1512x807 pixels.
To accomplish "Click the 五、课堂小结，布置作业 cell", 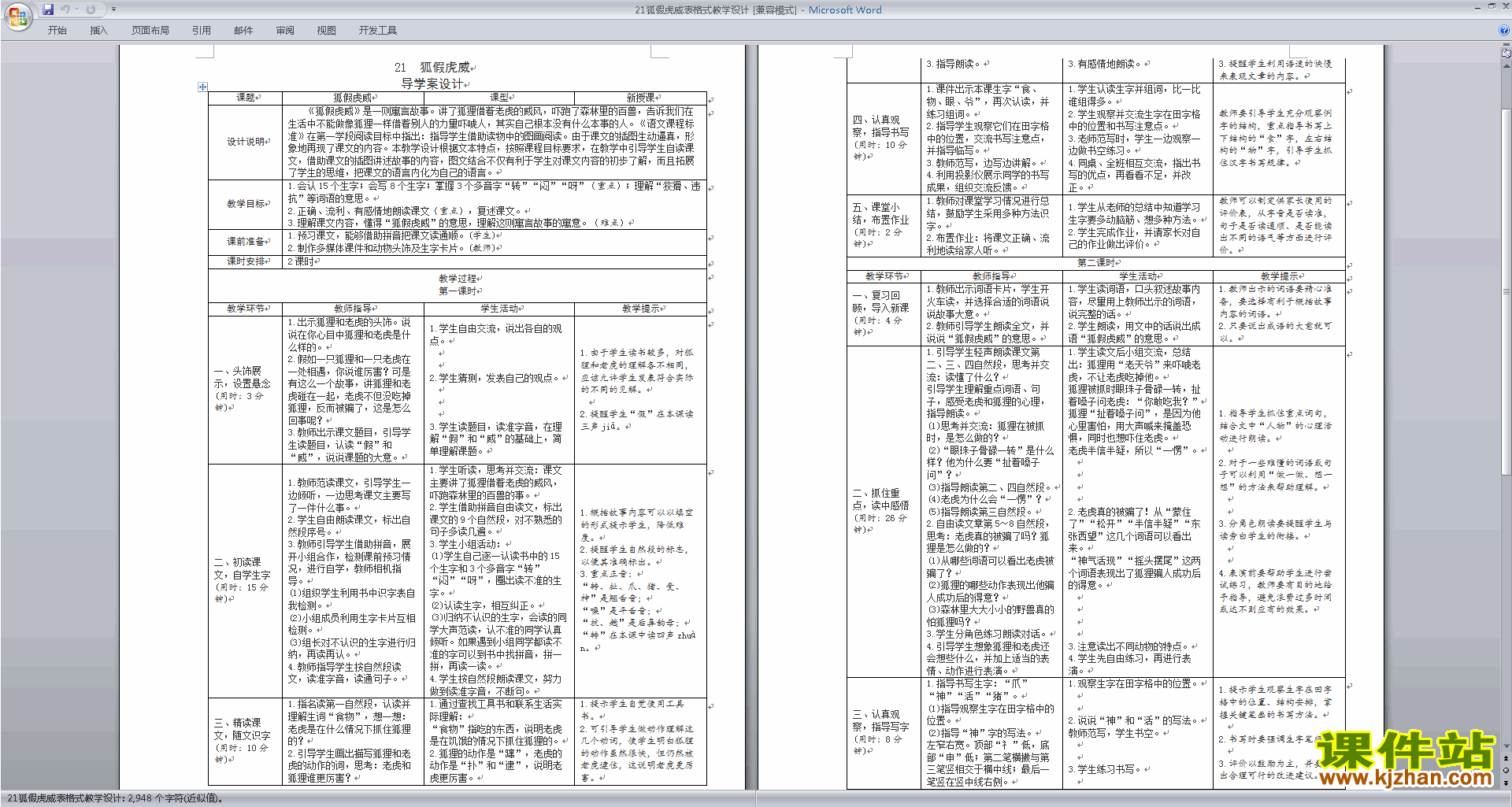I will (x=884, y=225).
